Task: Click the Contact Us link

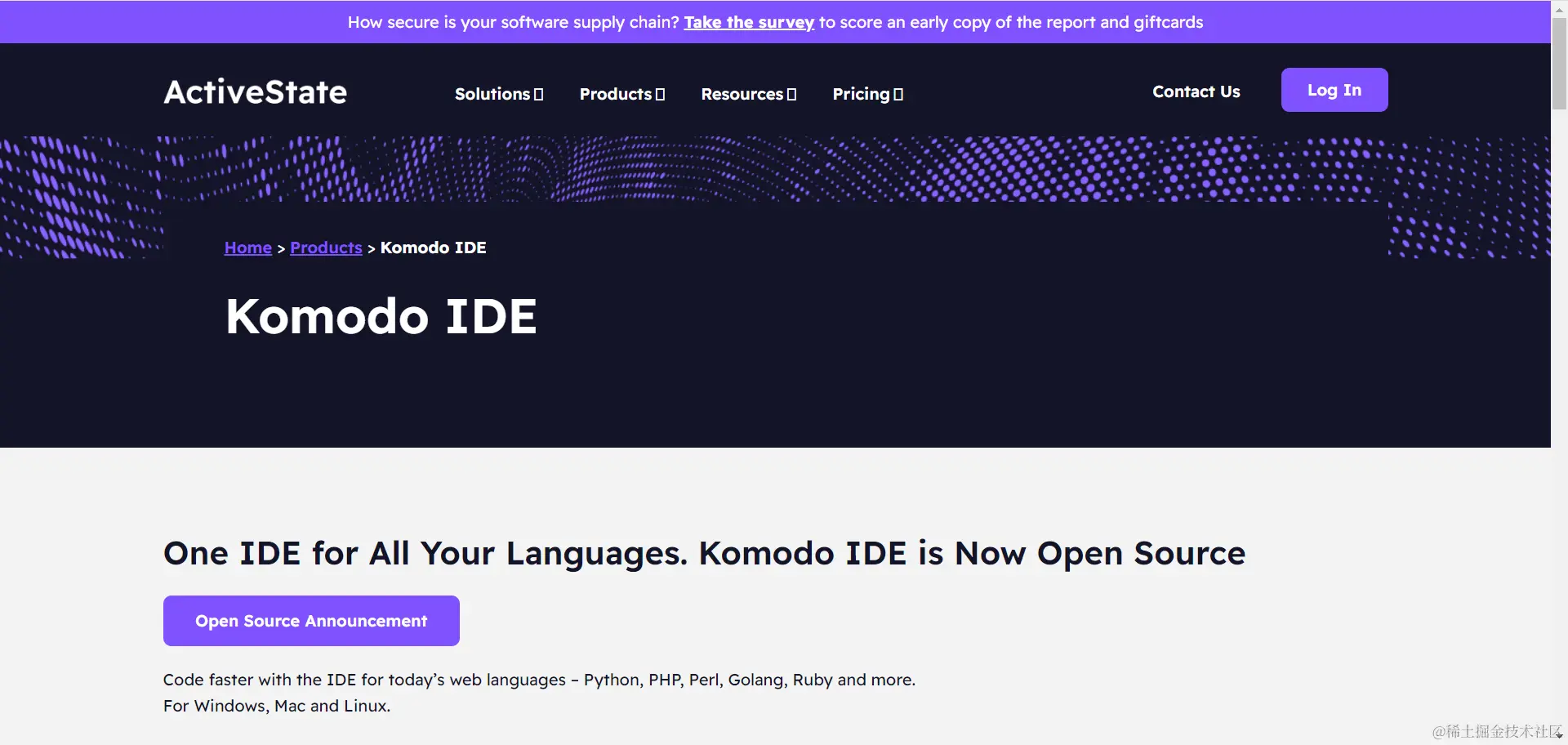Action: tap(1196, 91)
